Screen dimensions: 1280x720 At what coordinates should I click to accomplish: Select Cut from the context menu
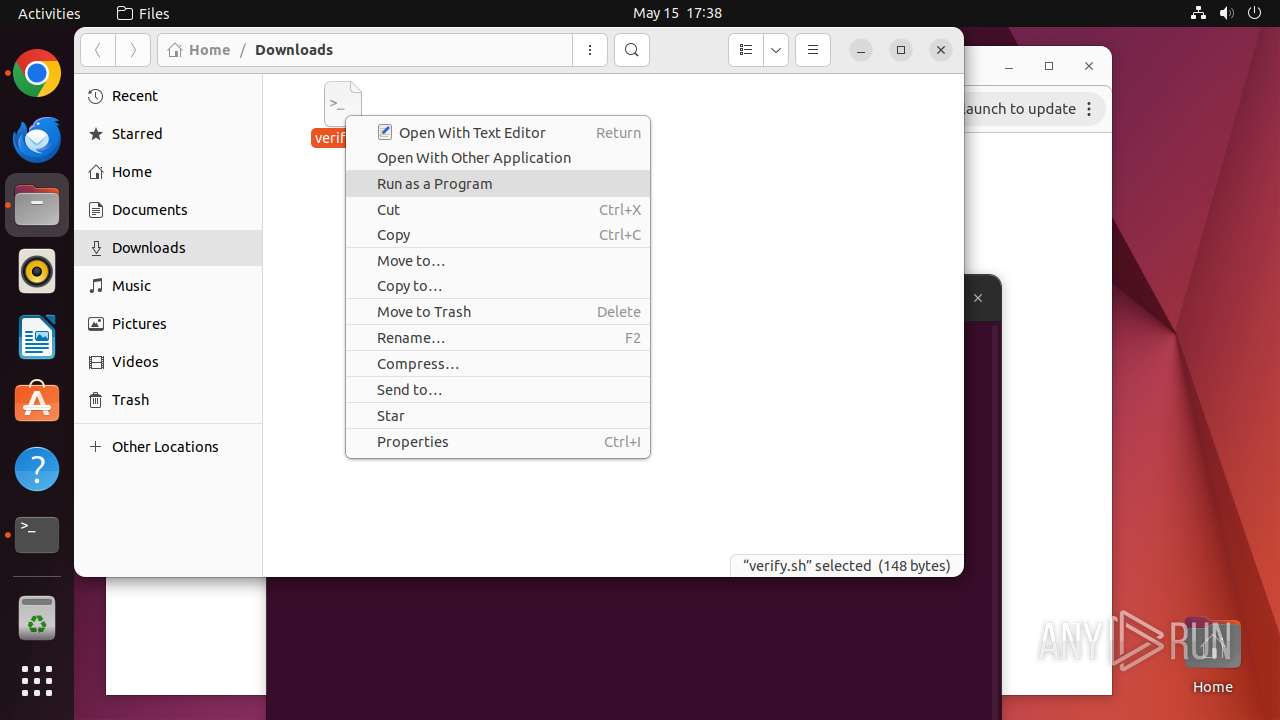coord(498,210)
